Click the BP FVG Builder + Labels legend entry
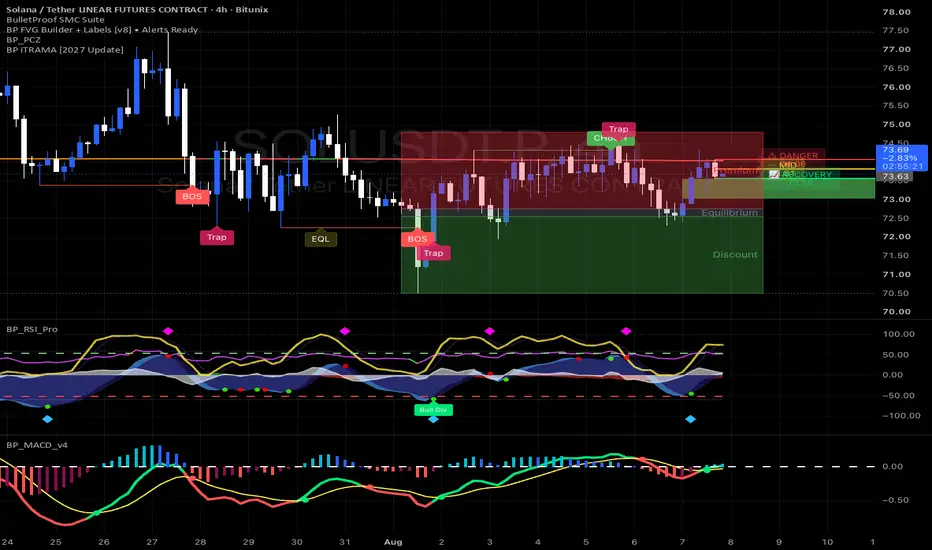The image size is (932, 550). 102,30
